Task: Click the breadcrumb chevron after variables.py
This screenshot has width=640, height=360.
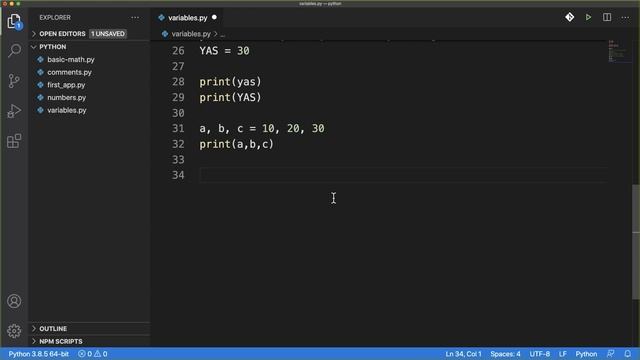Action: point(216,34)
